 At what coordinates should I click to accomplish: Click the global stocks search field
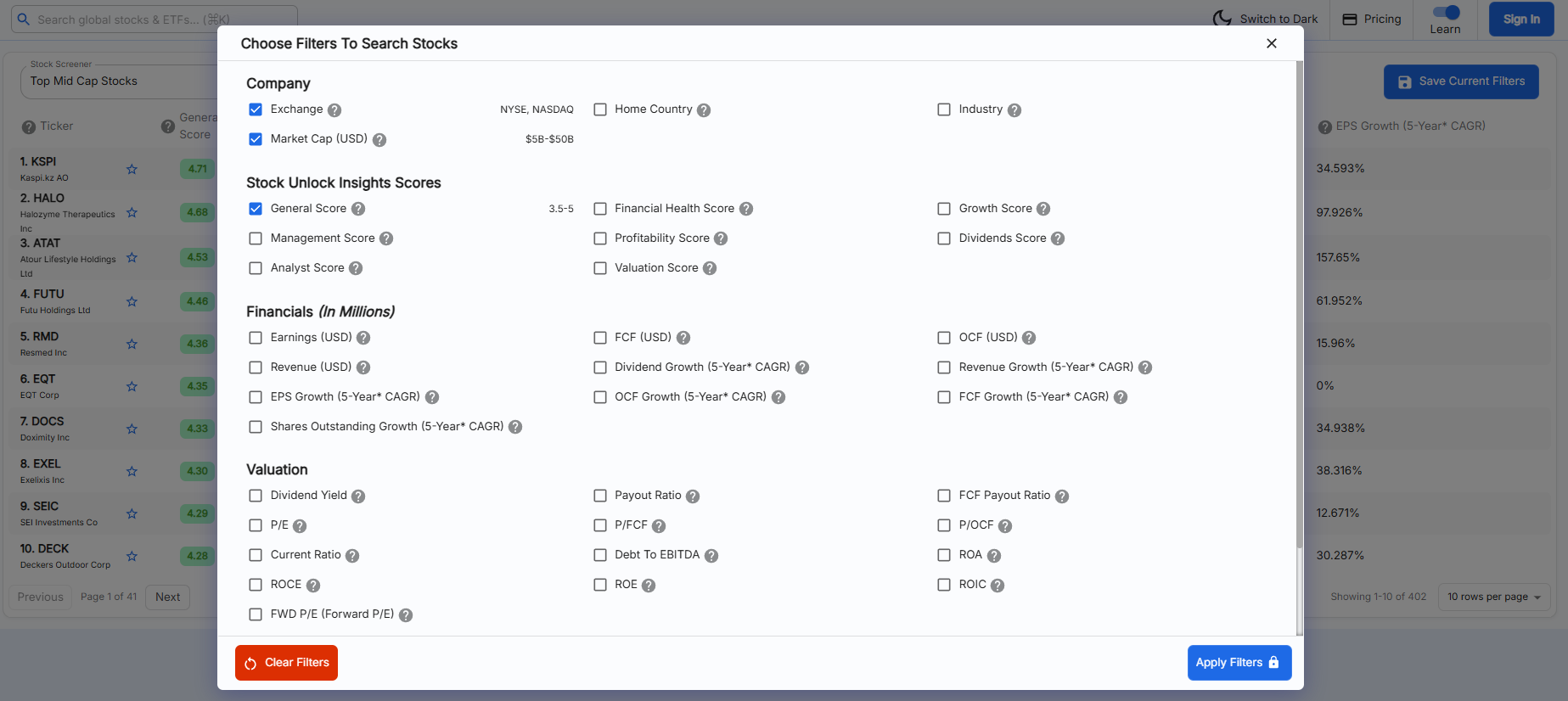[155, 19]
